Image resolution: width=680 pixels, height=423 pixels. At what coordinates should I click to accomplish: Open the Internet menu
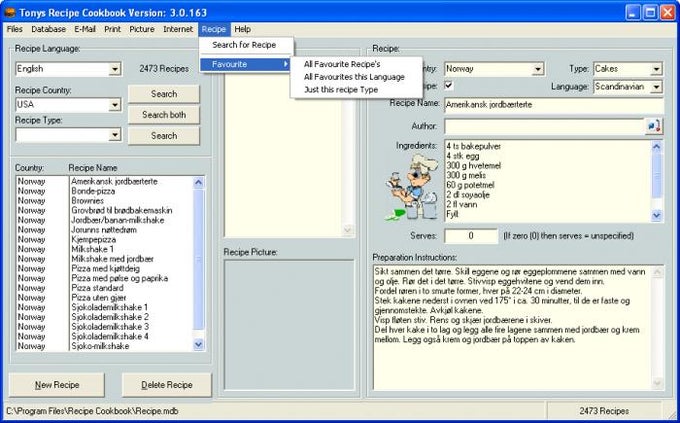coord(178,29)
